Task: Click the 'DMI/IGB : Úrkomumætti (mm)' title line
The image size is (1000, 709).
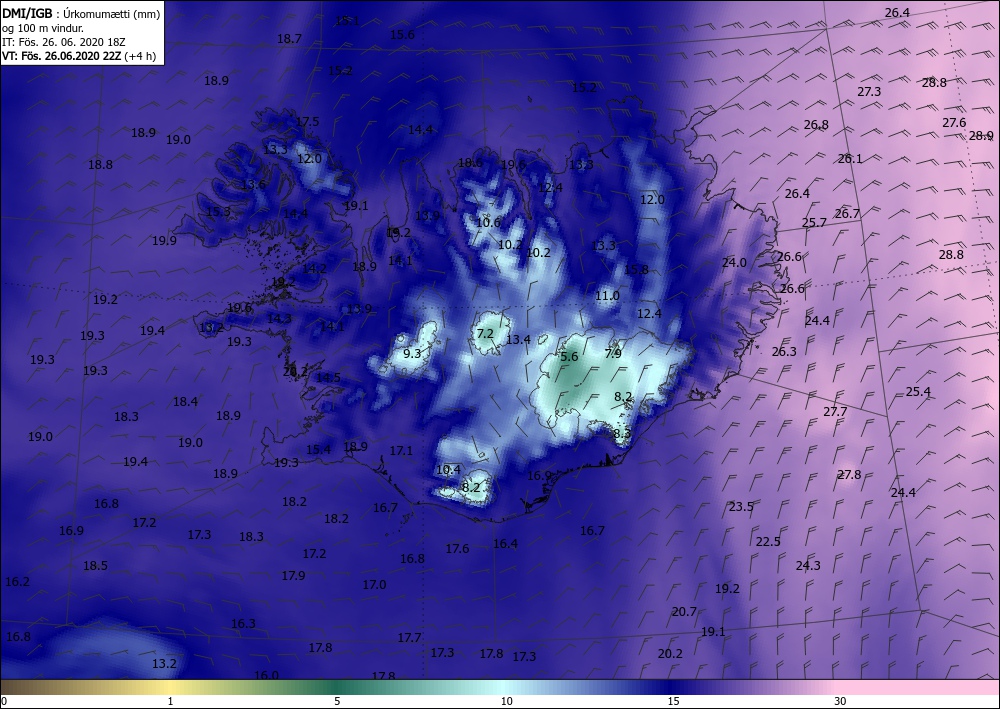Action: coord(82,13)
